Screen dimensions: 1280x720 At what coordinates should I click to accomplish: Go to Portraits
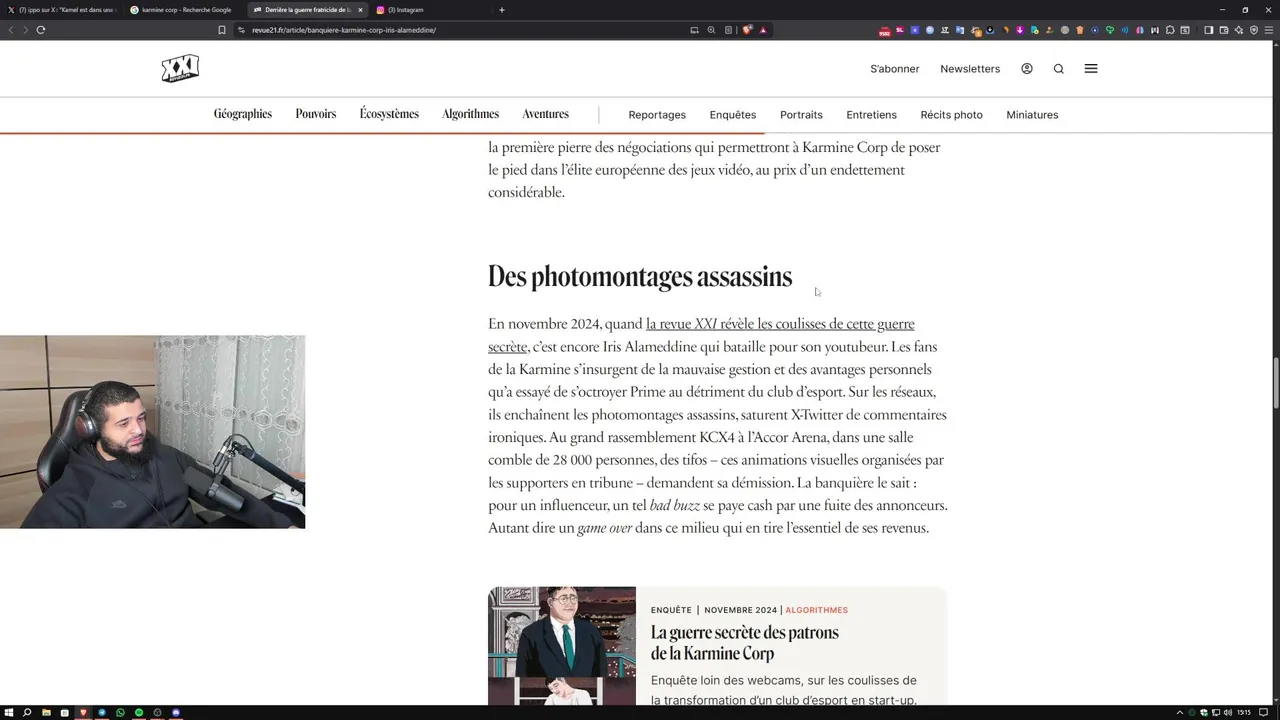(x=801, y=115)
